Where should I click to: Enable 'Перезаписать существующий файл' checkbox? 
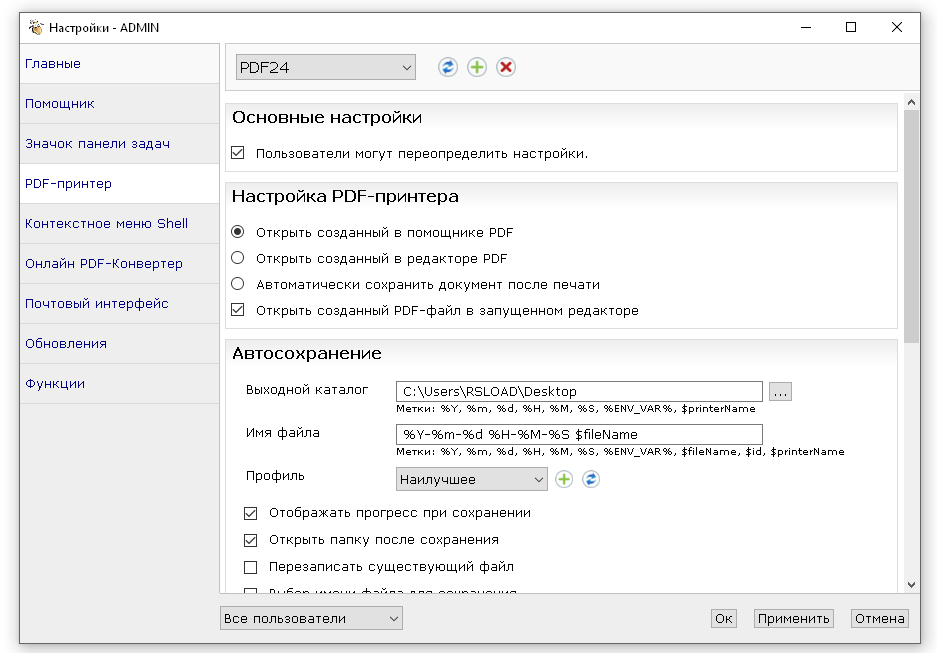pyautogui.click(x=251, y=566)
